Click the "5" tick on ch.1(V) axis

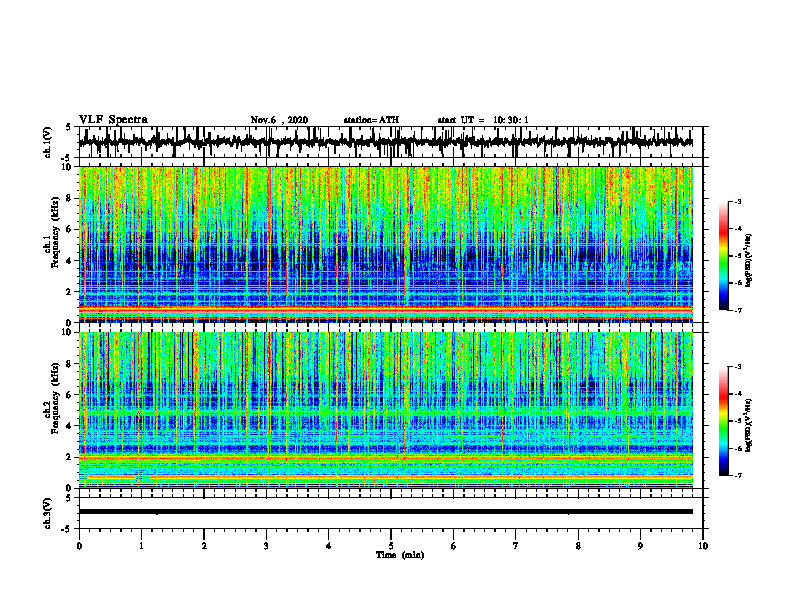[x=69, y=128]
